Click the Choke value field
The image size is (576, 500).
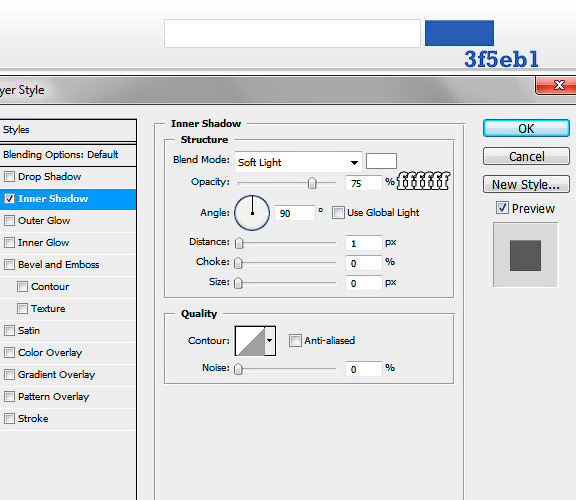[x=364, y=263]
